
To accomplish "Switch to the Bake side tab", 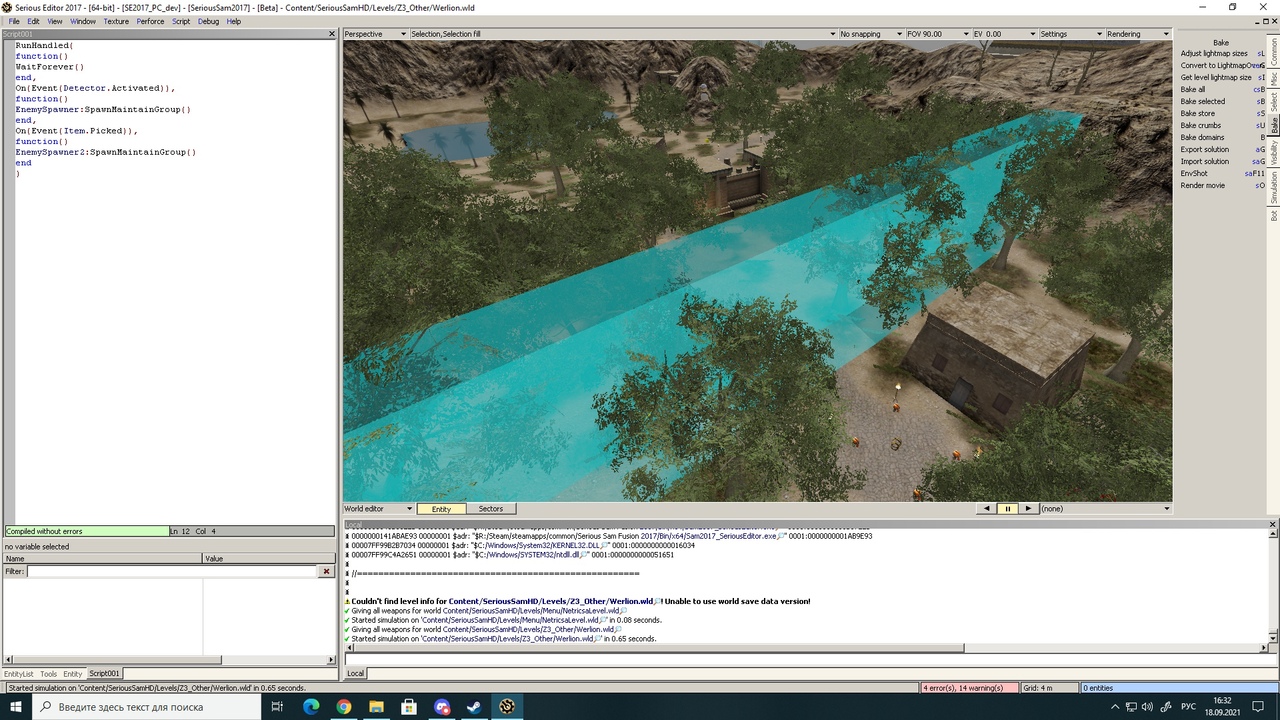I will pyautogui.click(x=1274, y=125).
